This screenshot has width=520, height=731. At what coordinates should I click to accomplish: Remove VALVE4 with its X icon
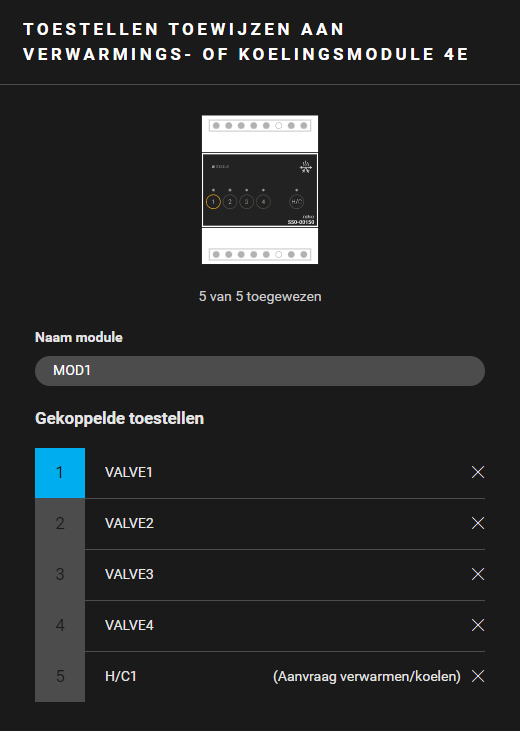pyautogui.click(x=478, y=625)
